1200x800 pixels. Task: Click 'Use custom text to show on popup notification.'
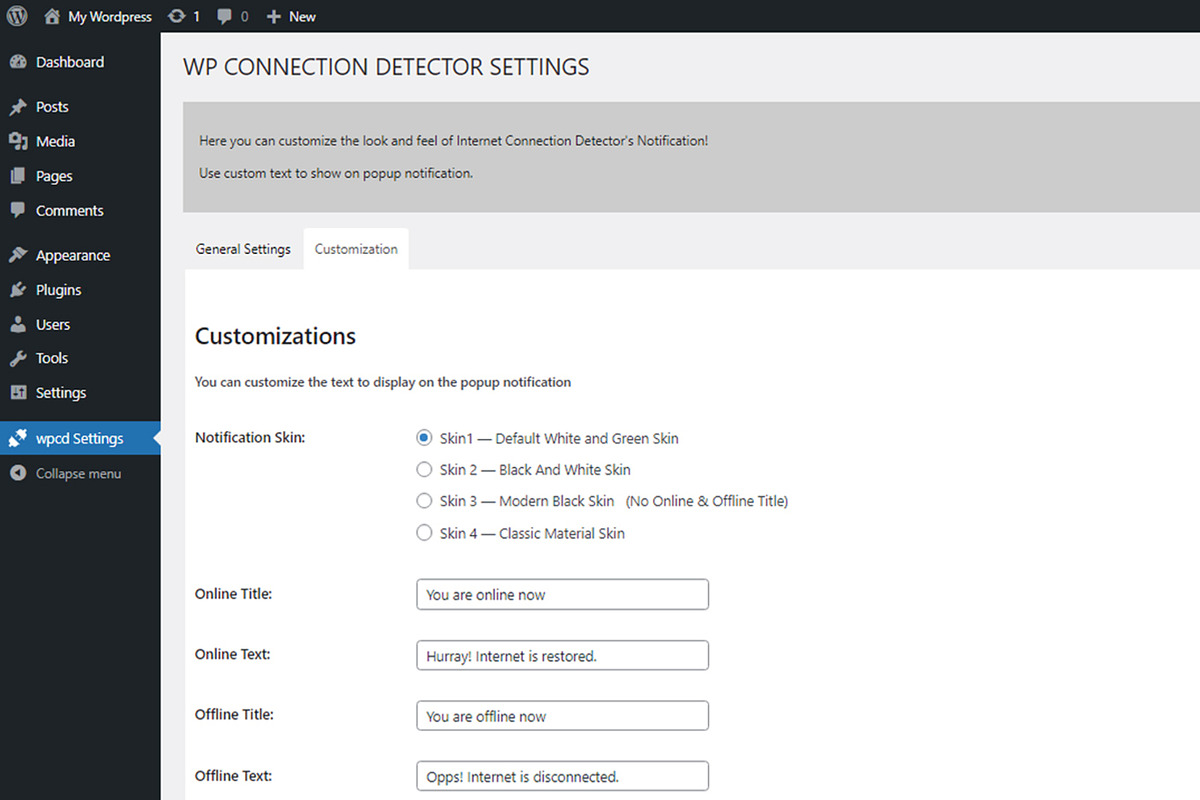pyautogui.click(x=336, y=173)
